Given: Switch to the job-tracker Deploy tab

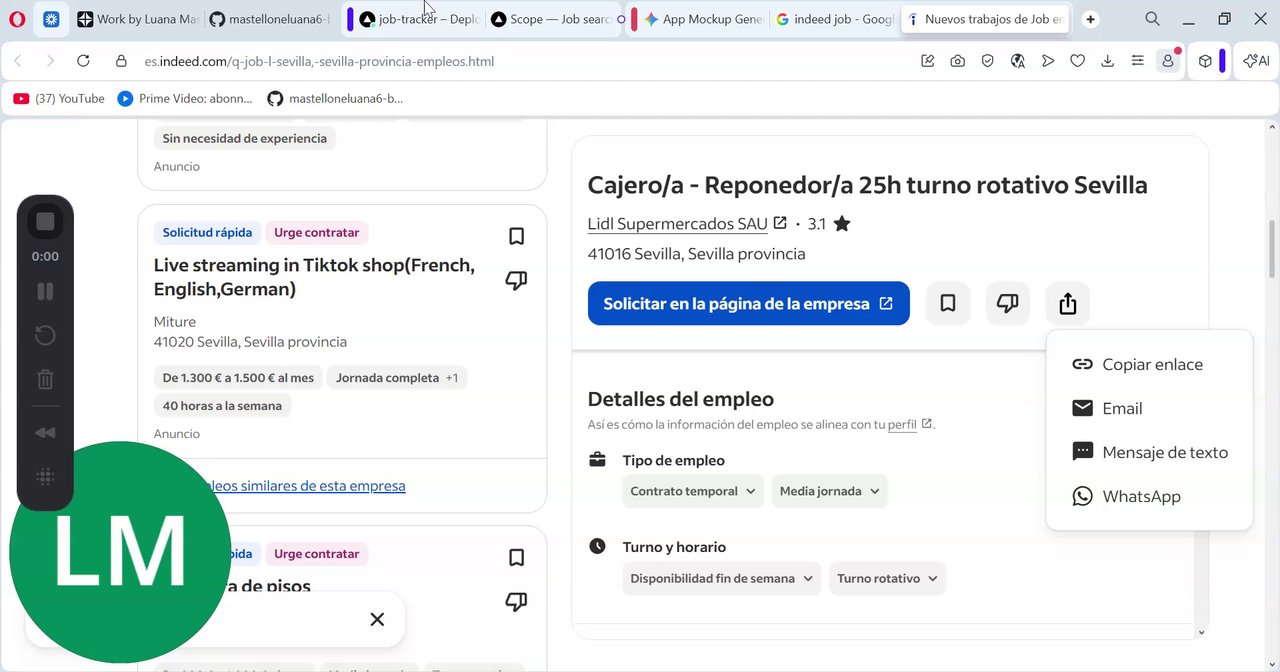Looking at the screenshot, I should [x=420, y=19].
